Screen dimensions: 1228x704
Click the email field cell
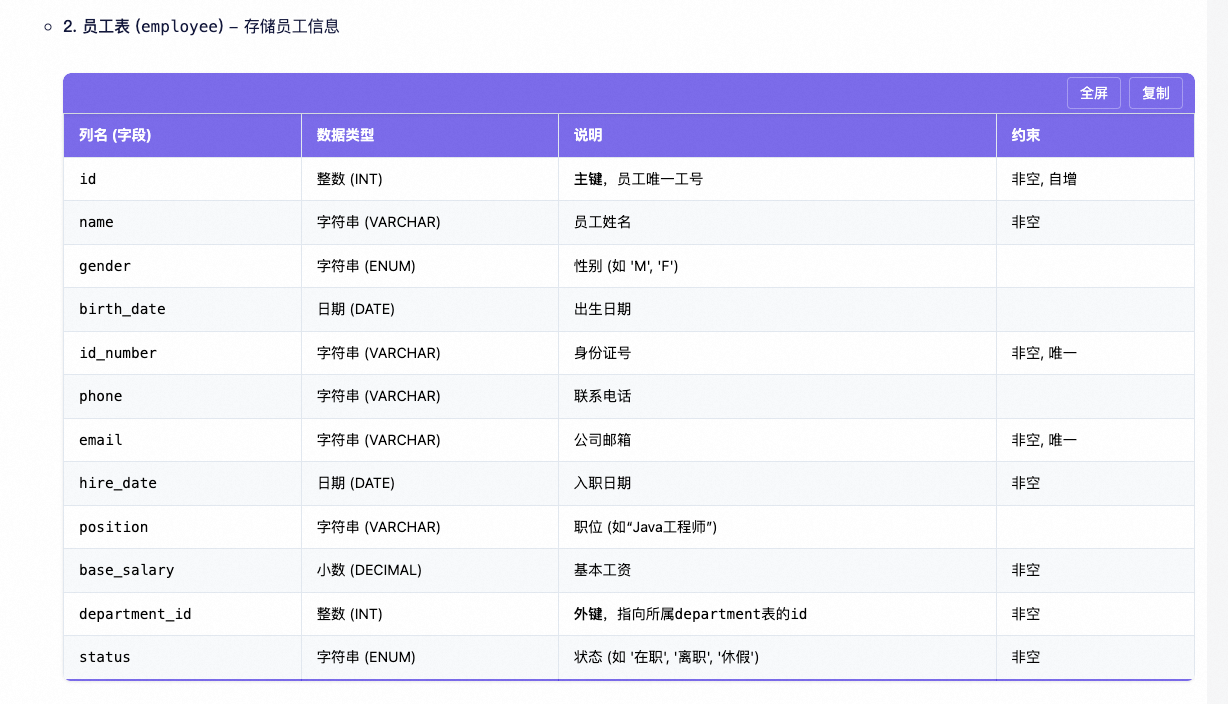182,440
